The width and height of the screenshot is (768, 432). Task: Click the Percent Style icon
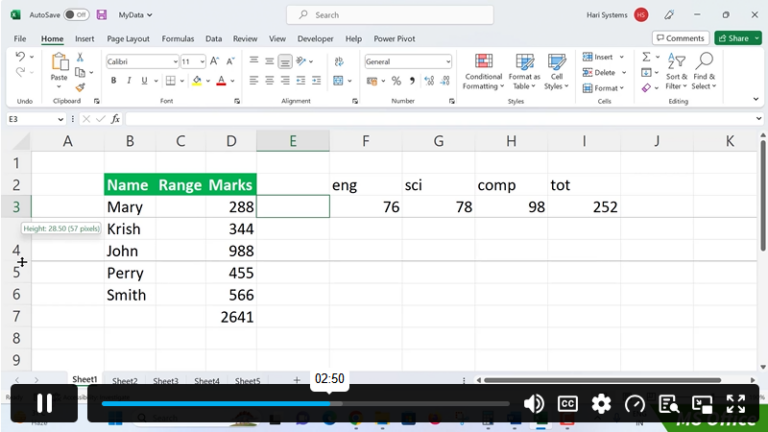tap(396, 81)
